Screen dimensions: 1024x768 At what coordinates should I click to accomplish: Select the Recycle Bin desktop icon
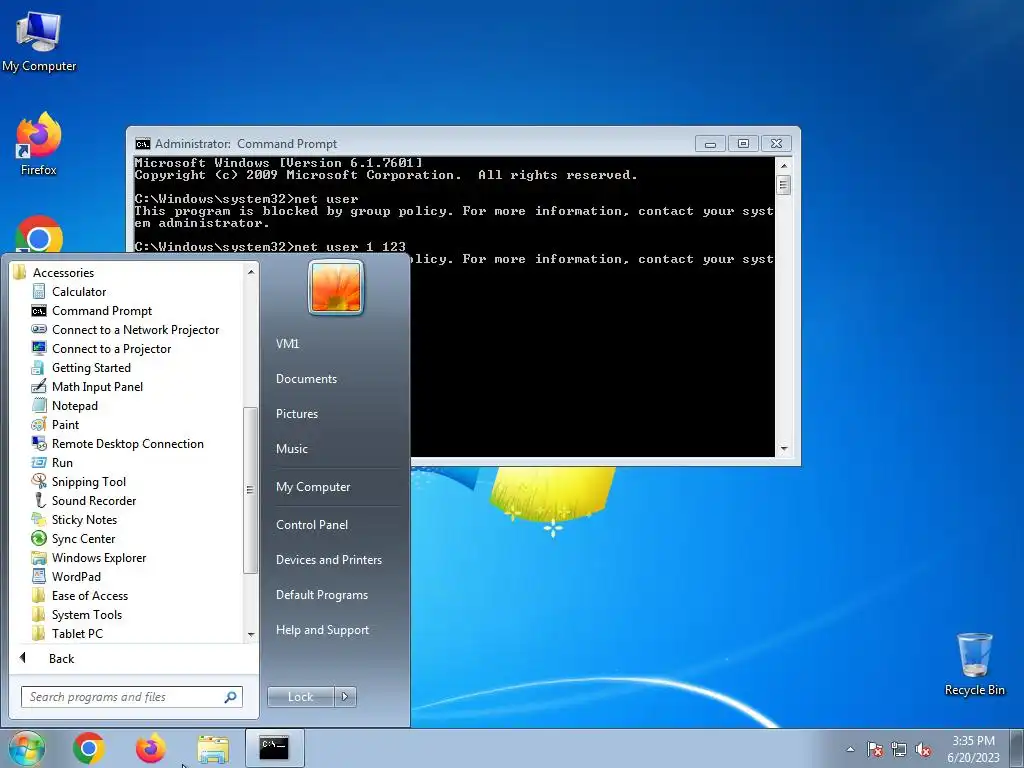pyautogui.click(x=974, y=664)
